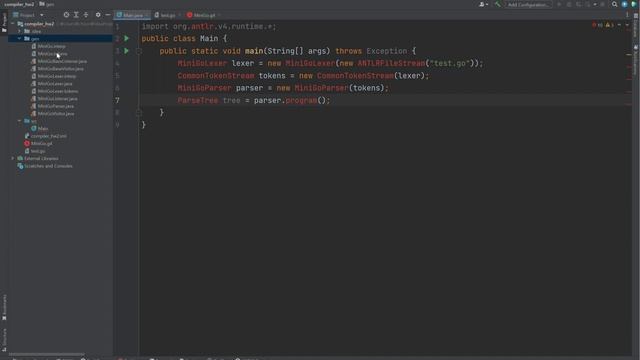
Task: Click the red MiniGoLexer type on line 4
Action: click(202, 63)
